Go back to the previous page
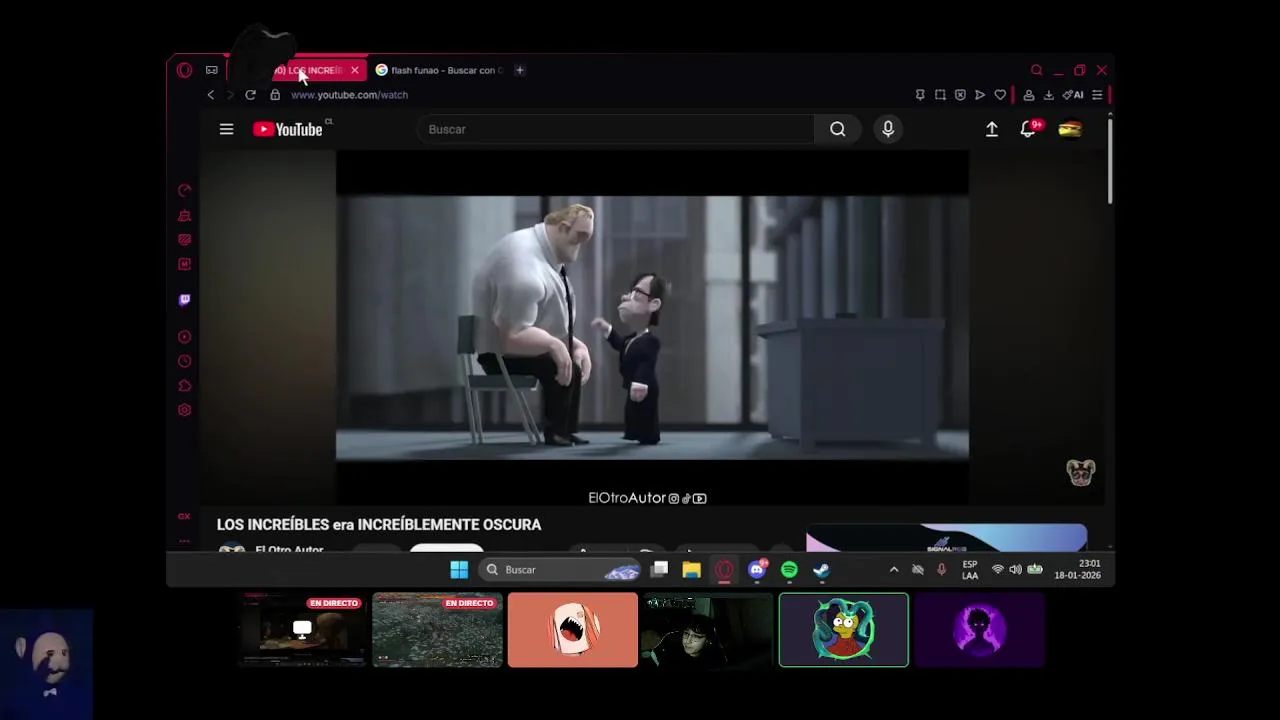Image resolution: width=1280 pixels, height=720 pixels. coord(210,95)
